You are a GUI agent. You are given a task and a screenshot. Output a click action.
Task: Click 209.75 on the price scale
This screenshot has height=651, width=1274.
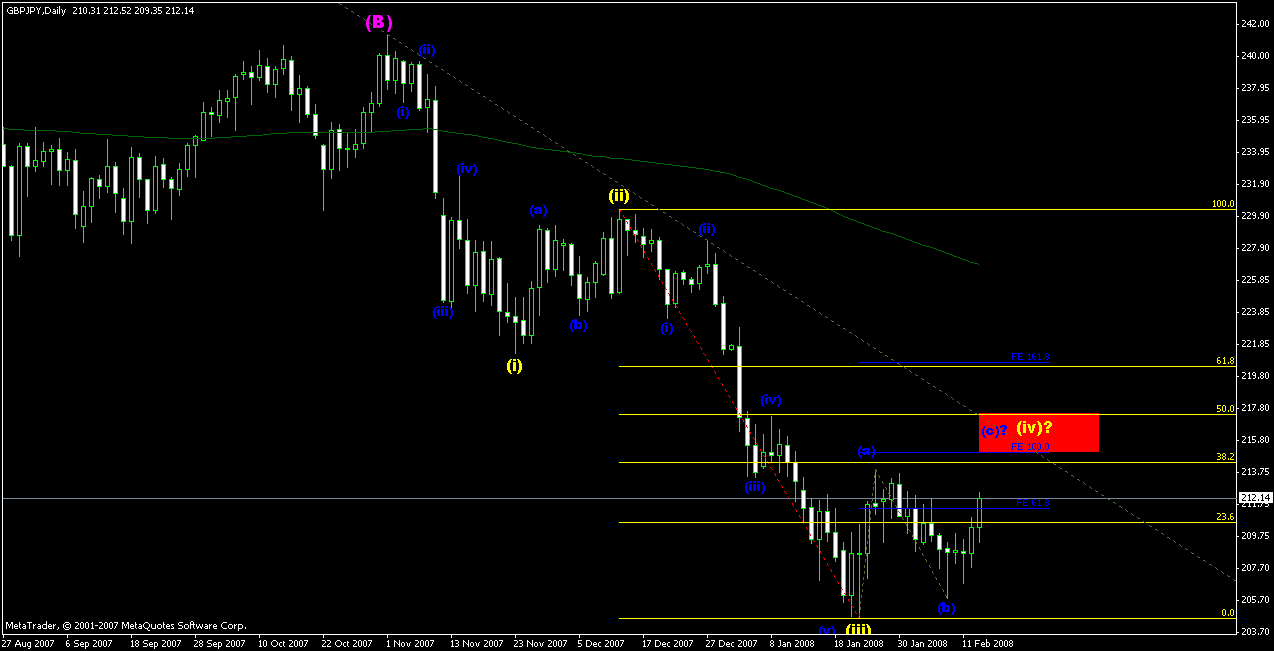[1254, 535]
